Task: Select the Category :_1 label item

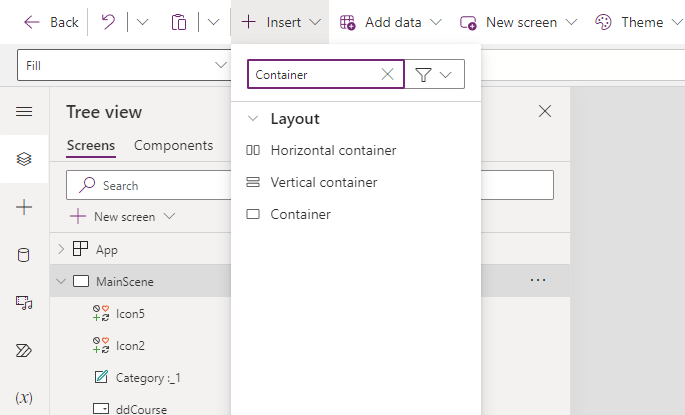Action: (x=148, y=377)
